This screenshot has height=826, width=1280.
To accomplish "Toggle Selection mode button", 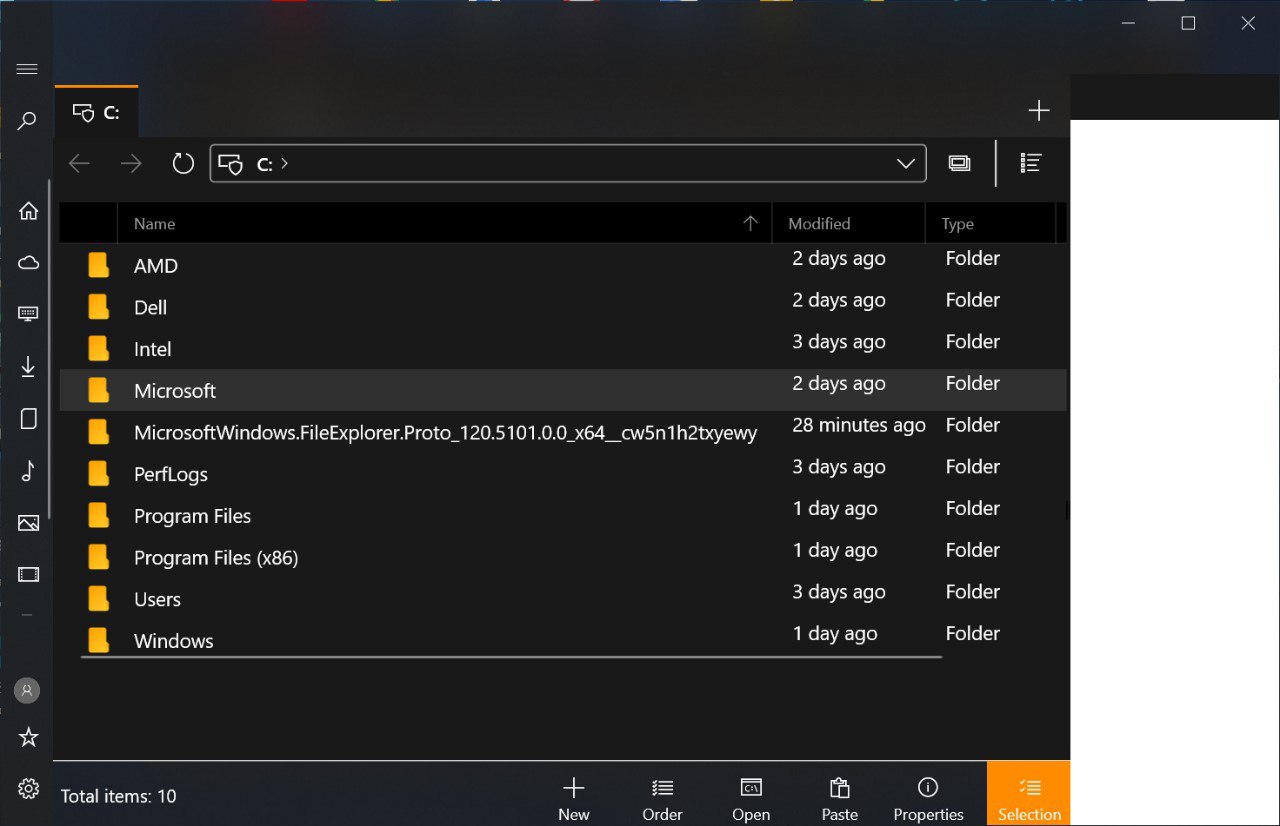I will pyautogui.click(x=1029, y=794).
